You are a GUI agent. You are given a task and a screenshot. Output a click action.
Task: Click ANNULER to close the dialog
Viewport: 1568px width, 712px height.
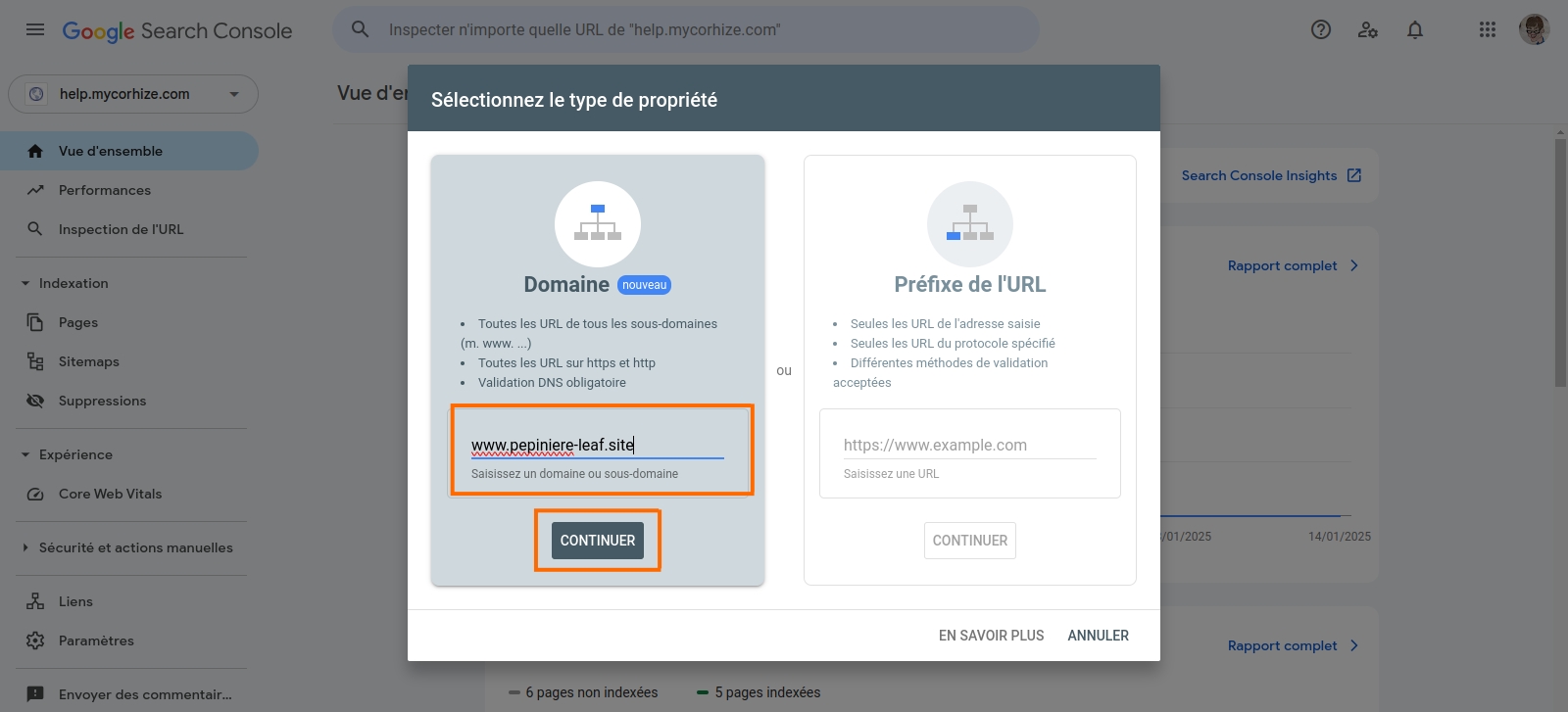click(x=1098, y=636)
